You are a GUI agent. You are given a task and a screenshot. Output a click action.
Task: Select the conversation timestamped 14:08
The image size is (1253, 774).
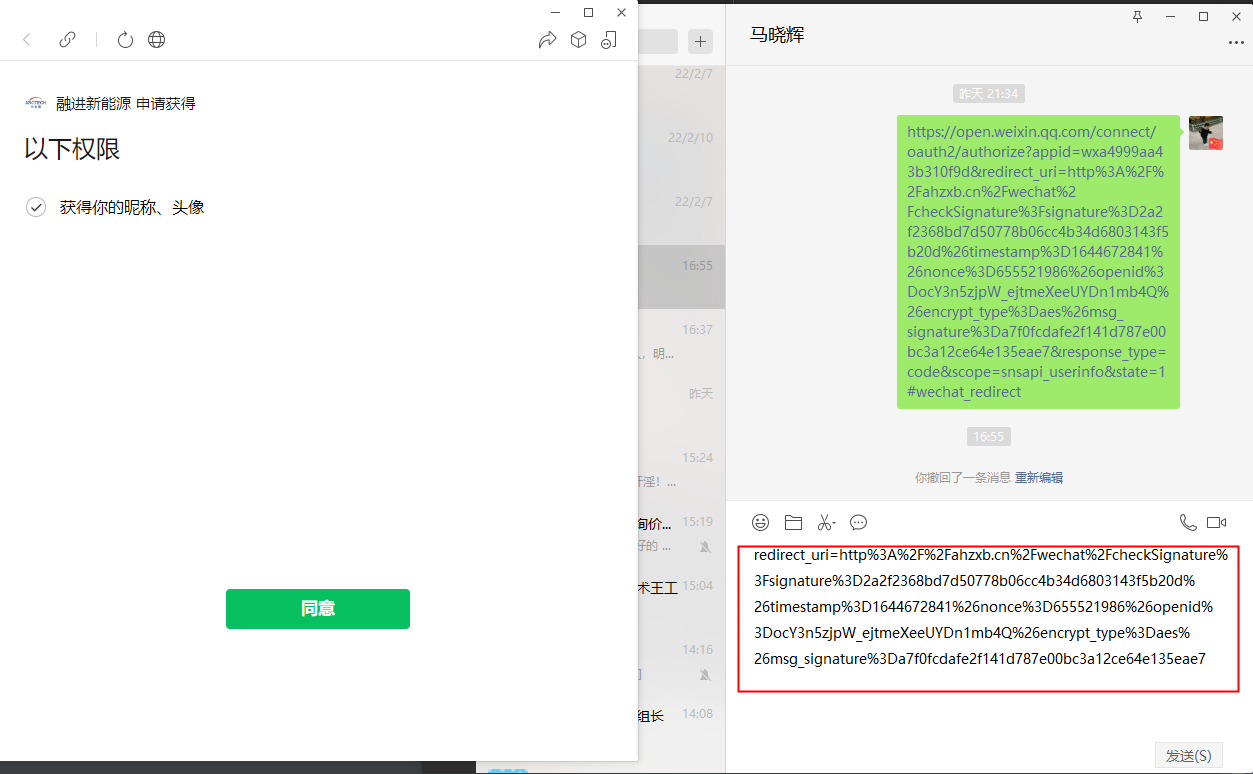point(682,725)
